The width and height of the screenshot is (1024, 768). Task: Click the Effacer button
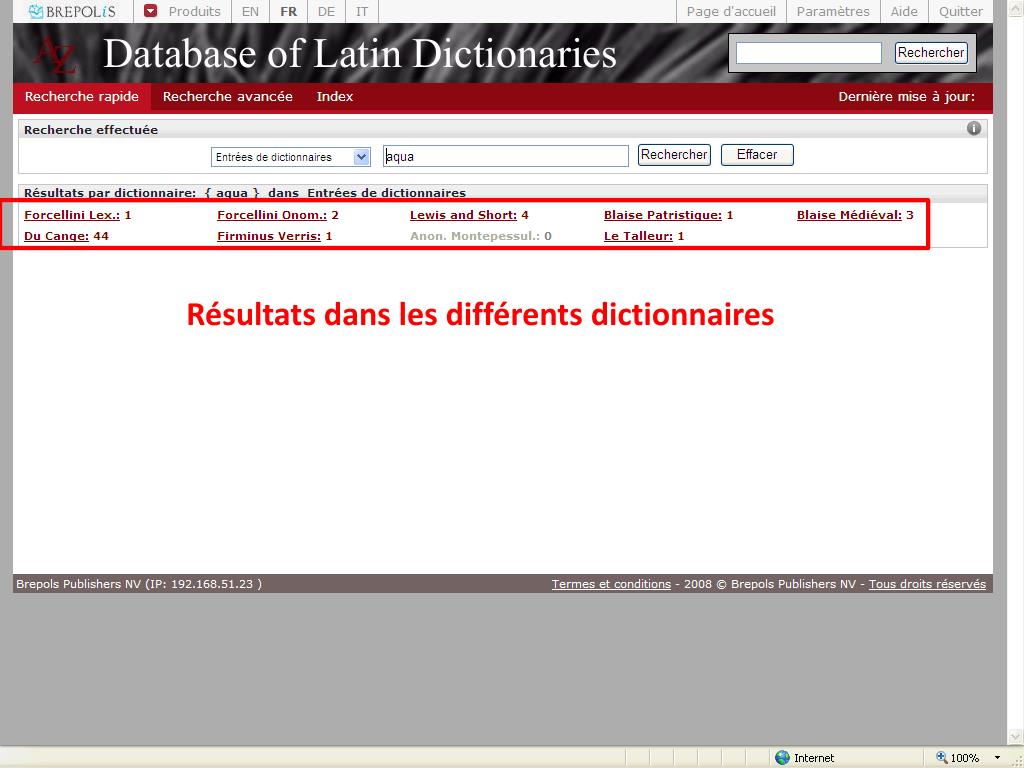pos(757,155)
